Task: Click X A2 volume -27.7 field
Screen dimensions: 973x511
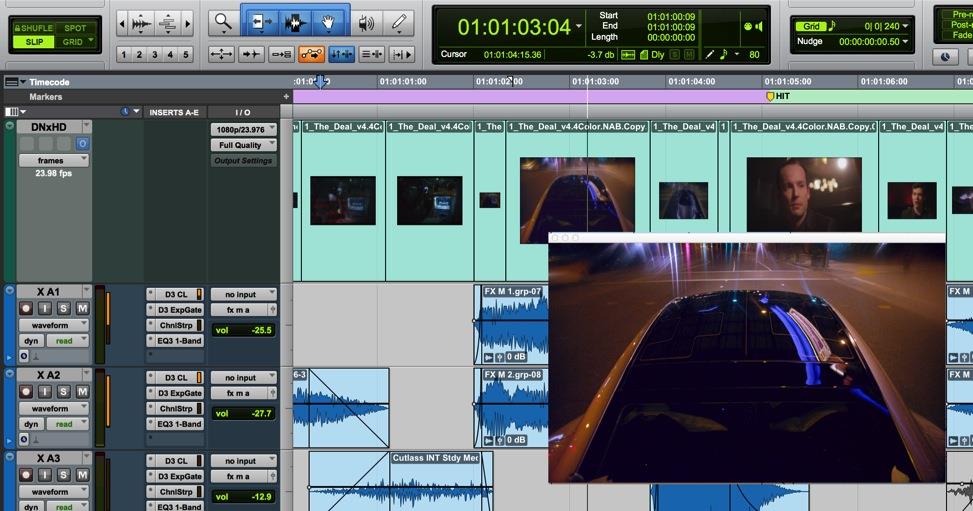Action: click(243, 414)
